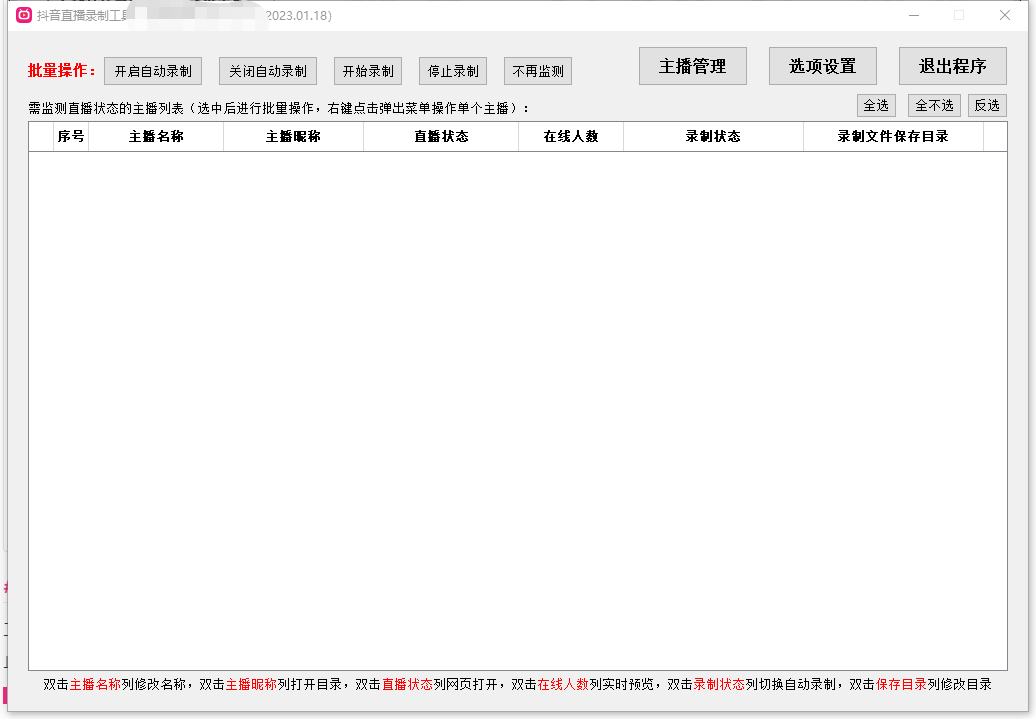Click the 关闭自动录制 button

coord(268,71)
